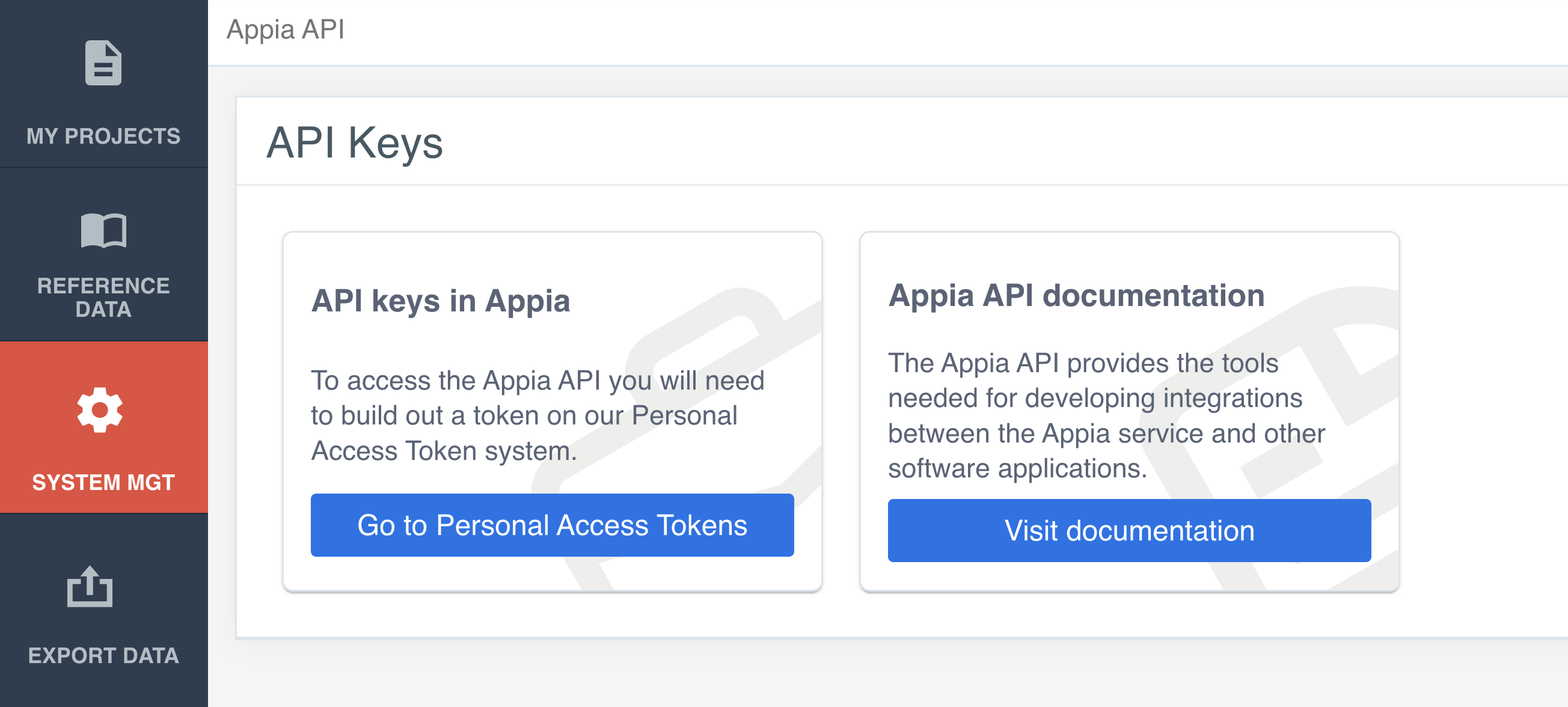Click the Export Data upload icon
This screenshot has height=707, width=1568.
click(90, 587)
